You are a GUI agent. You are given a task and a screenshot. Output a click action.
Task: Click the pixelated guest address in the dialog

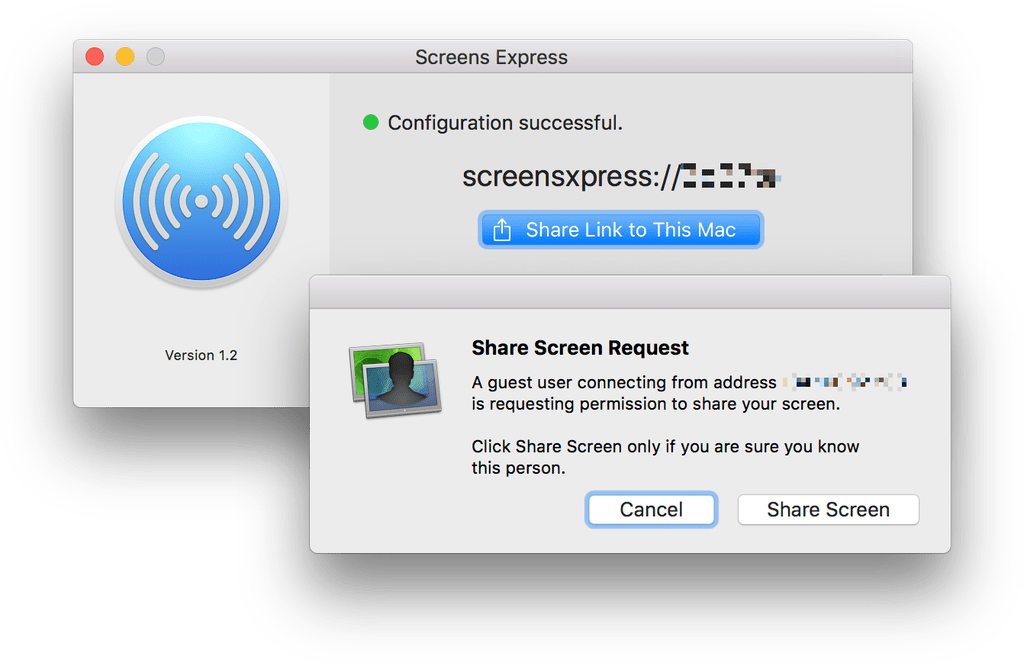[x=845, y=382]
